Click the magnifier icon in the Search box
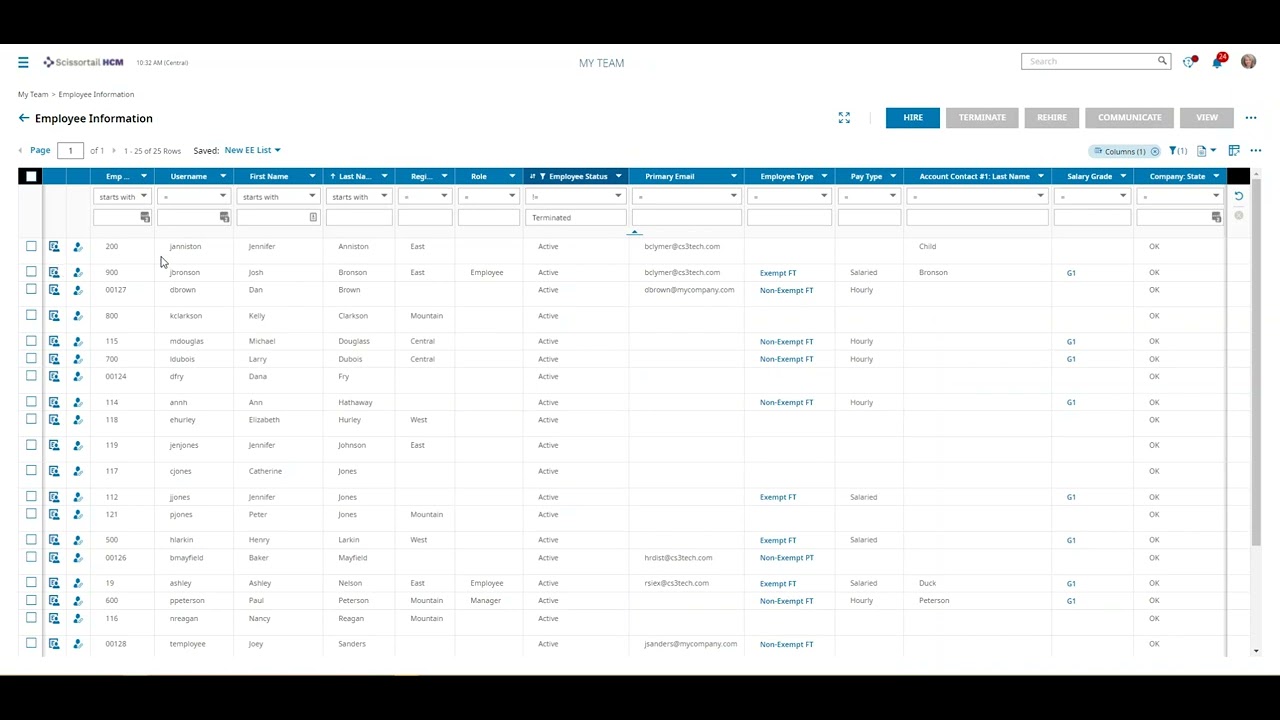The width and height of the screenshot is (1280, 720). coord(1162,61)
